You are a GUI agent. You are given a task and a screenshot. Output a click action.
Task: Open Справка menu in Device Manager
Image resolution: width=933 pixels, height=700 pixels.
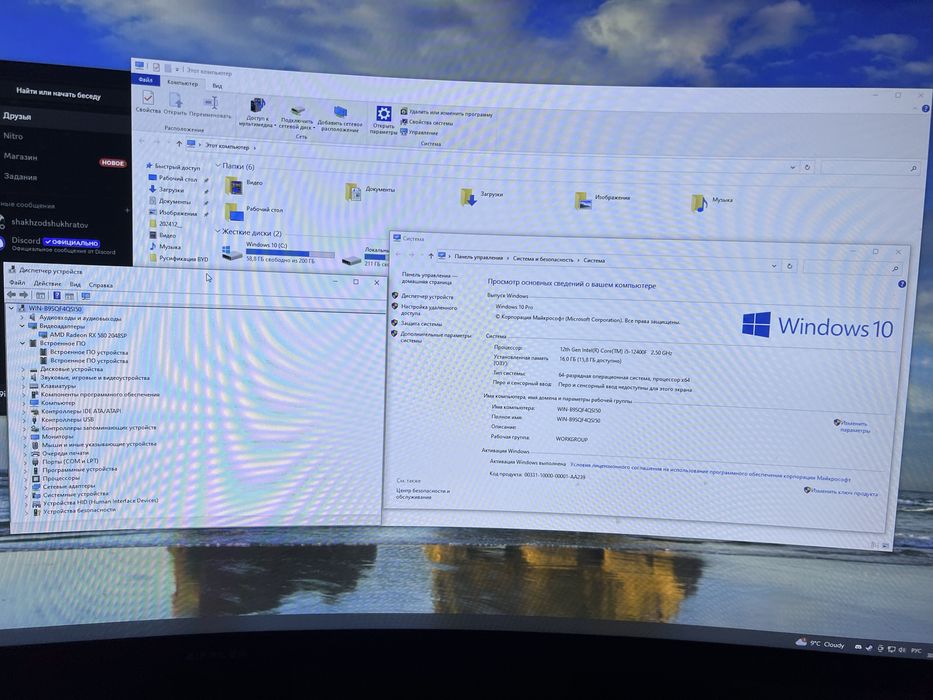pyautogui.click(x=101, y=285)
